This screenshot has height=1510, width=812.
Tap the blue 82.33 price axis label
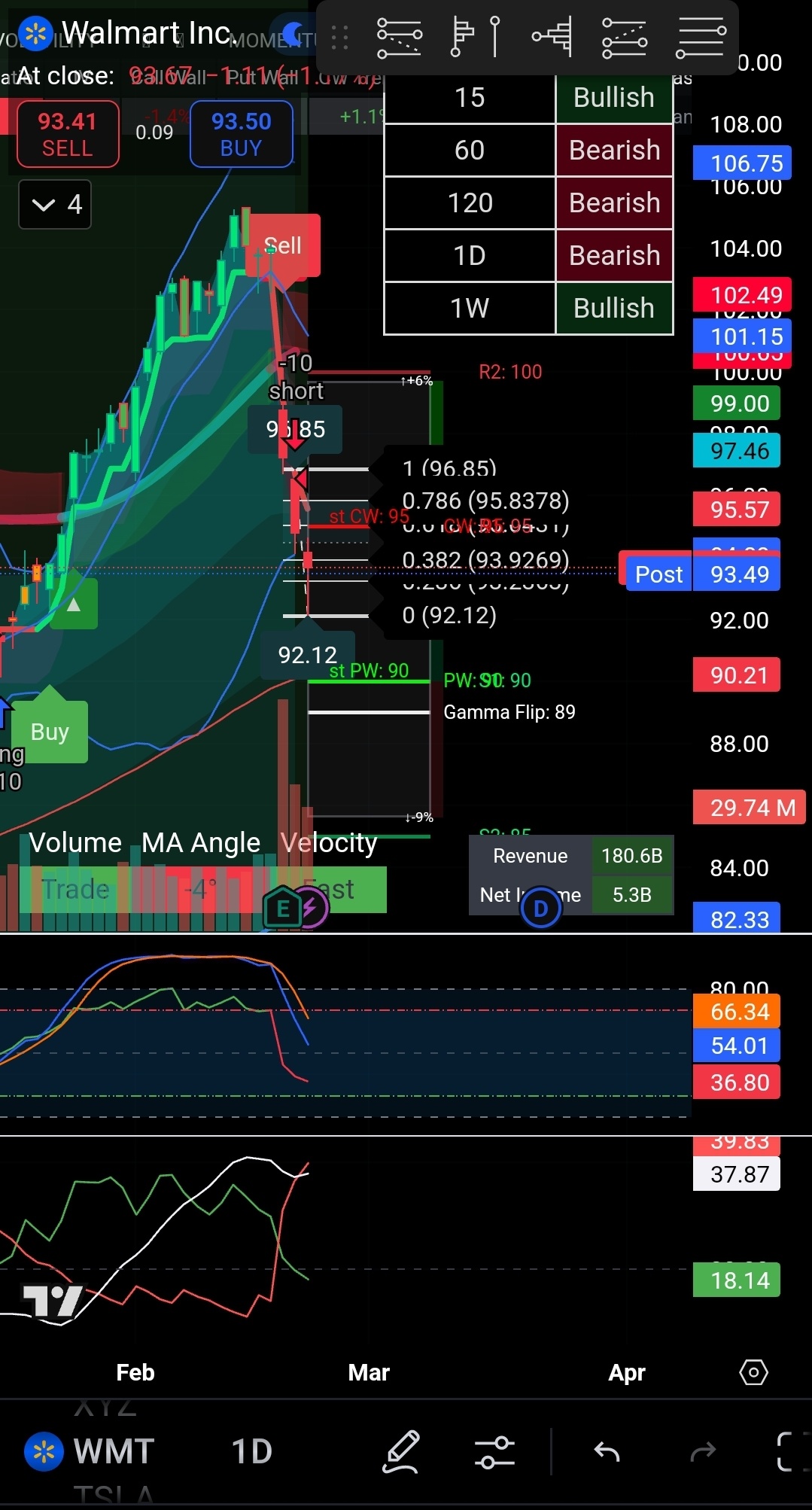pyautogui.click(x=736, y=918)
